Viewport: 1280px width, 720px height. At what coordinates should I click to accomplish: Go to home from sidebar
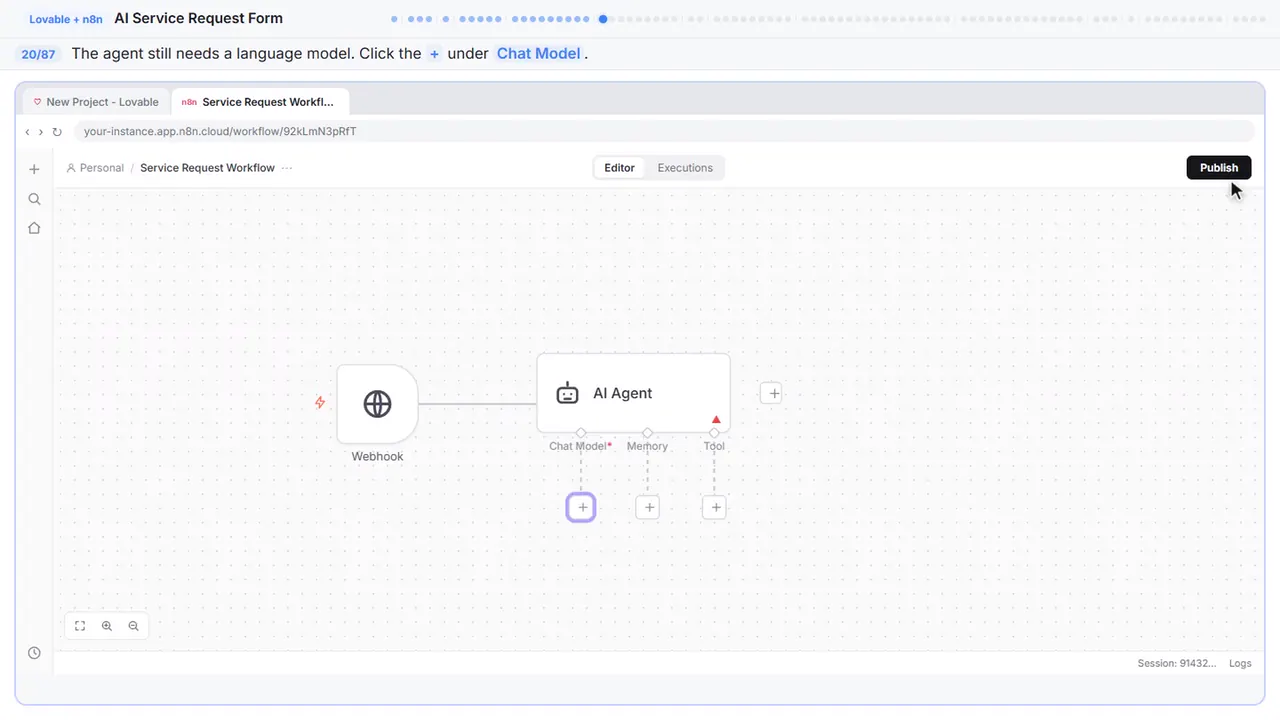34,228
